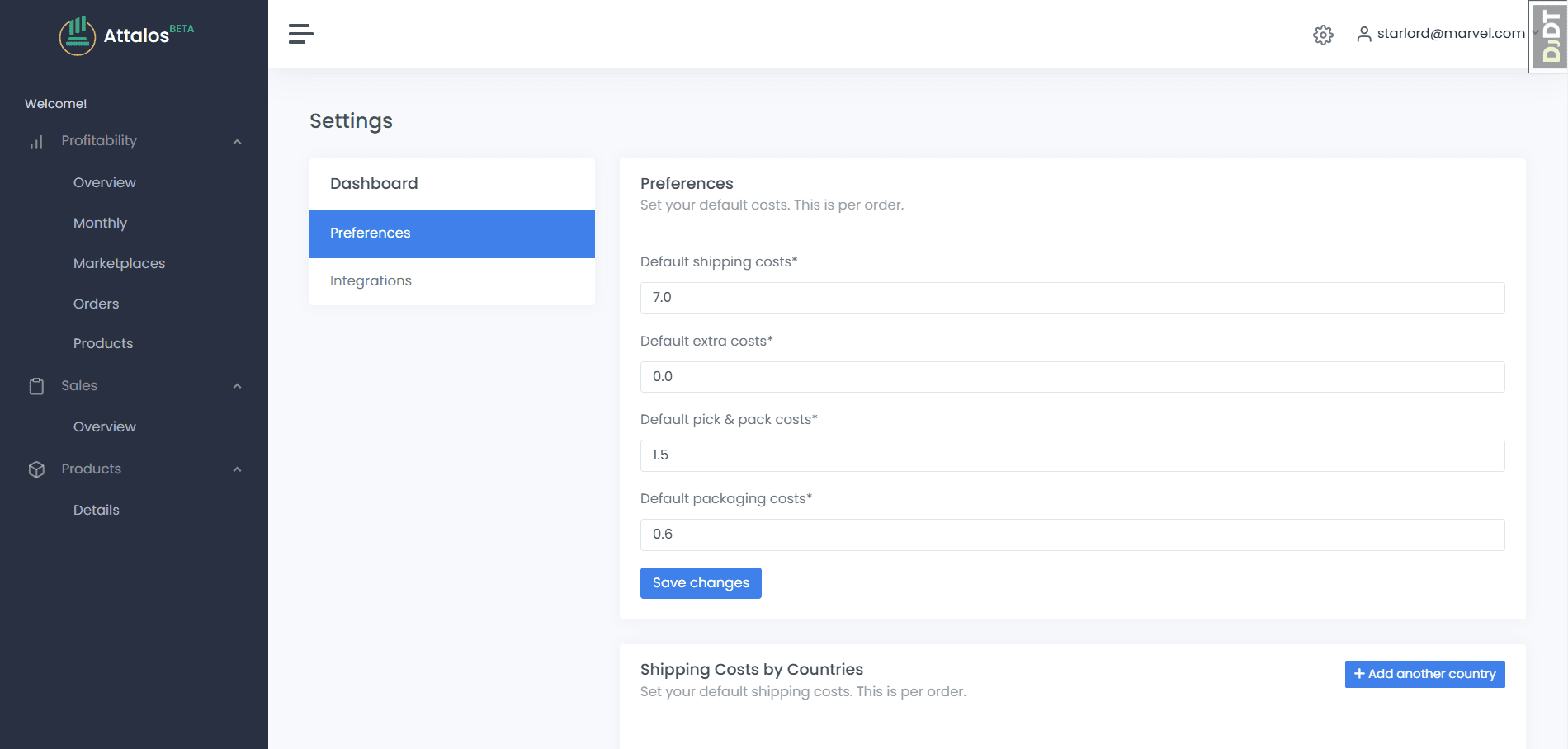
Task: Select the Preferences settings tab
Action: 452,233
